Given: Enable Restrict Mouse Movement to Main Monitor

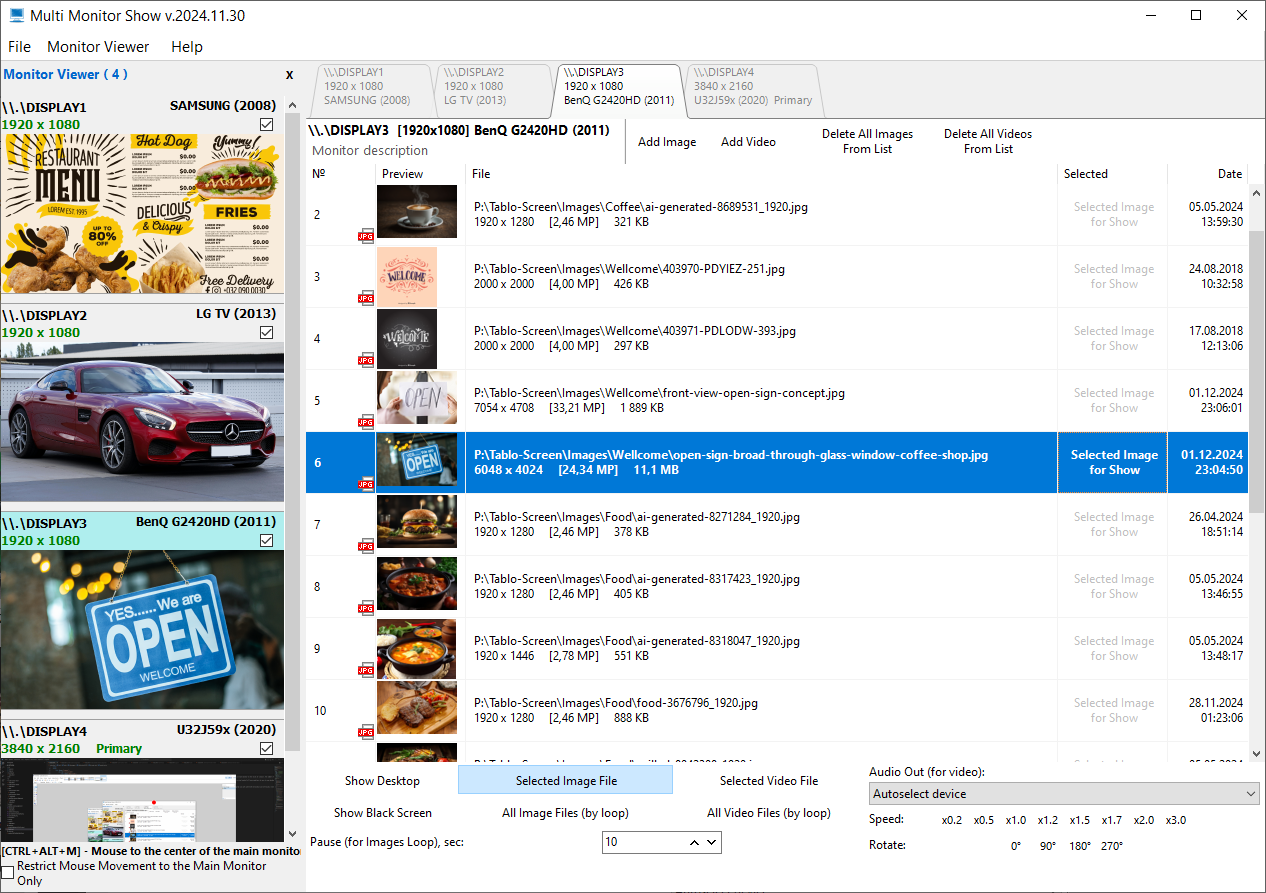Looking at the screenshot, I should [x=8, y=873].
